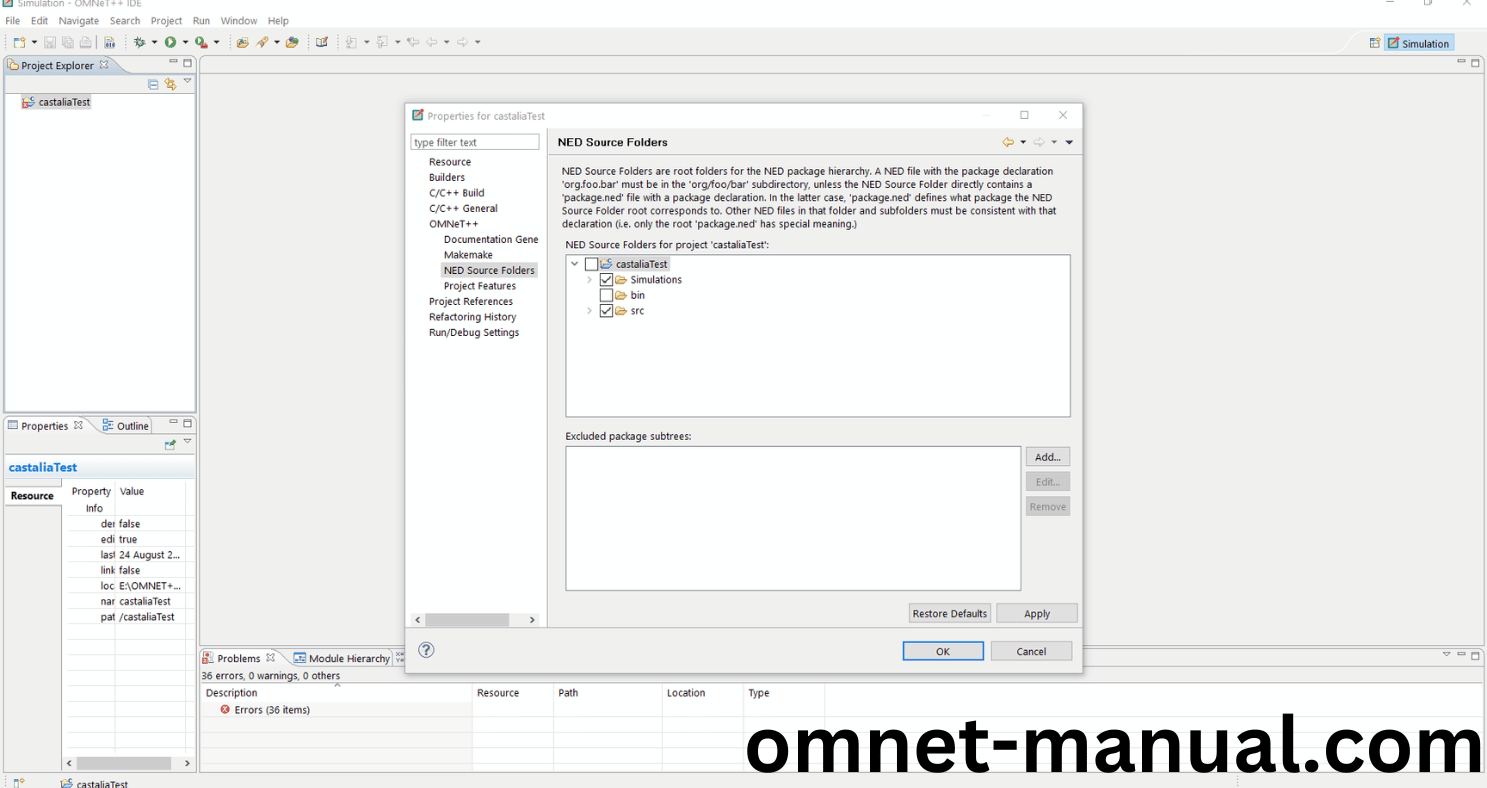Open the Run dropdown arrow

pos(185,42)
